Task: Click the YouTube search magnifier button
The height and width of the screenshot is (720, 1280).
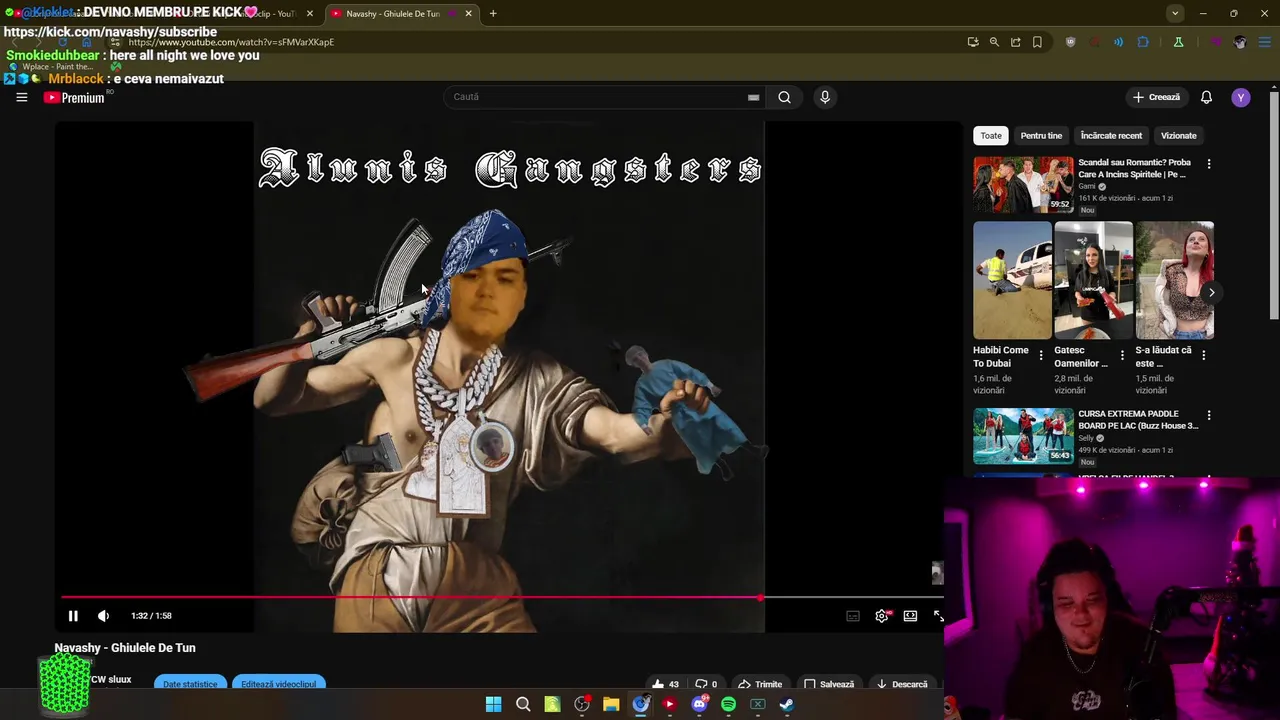Action: (x=784, y=97)
